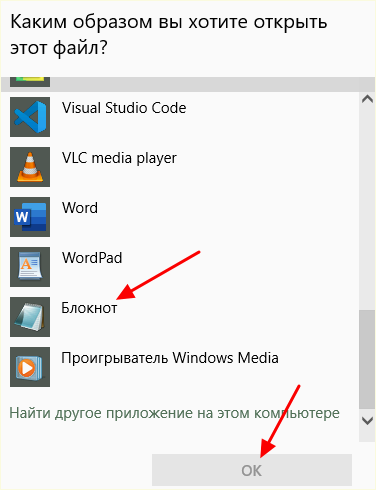The image size is (376, 490).
Task: Open Найти другое приложение на этом компьютере link
Action: [174, 413]
